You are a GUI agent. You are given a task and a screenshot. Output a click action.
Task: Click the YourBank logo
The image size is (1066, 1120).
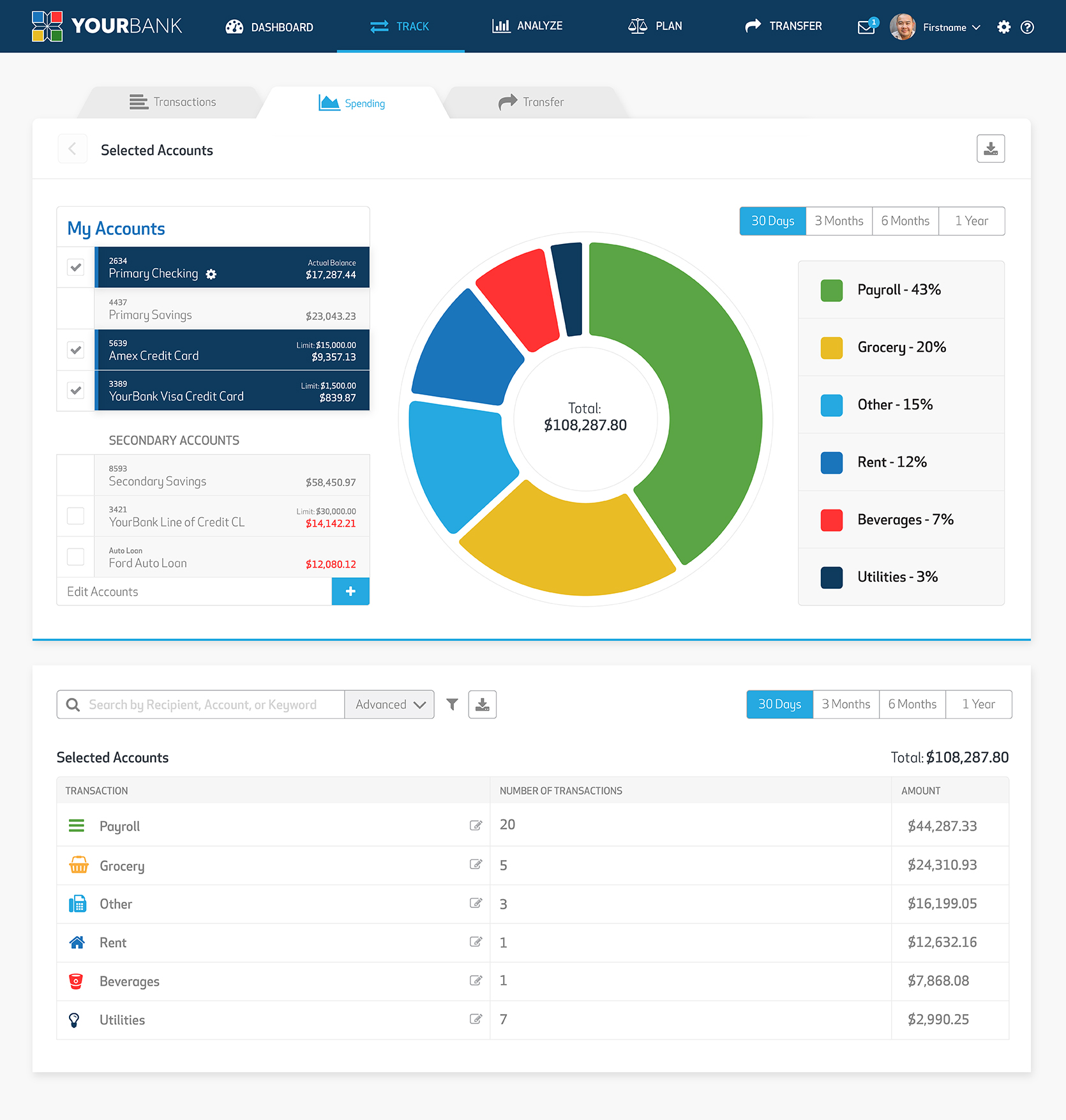(107, 26)
